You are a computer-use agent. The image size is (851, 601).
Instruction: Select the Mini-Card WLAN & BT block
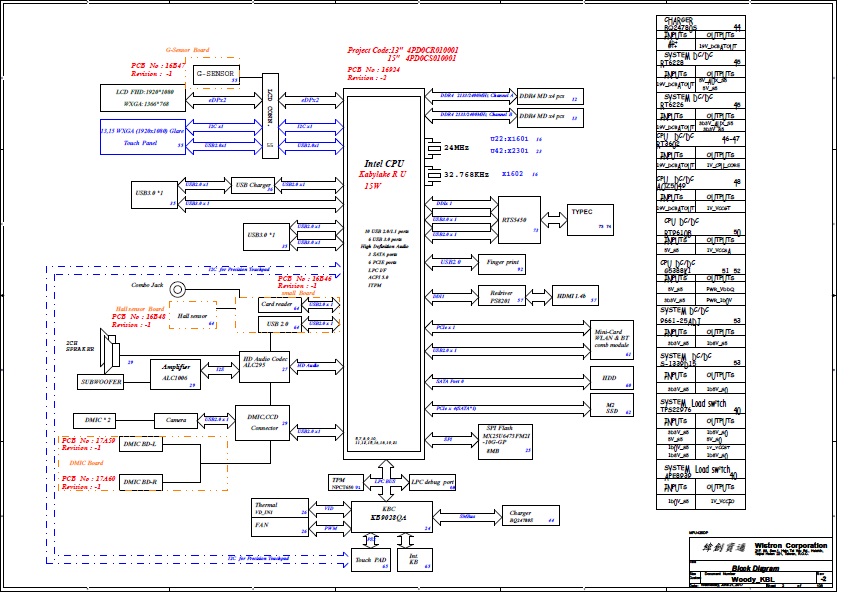click(x=612, y=340)
